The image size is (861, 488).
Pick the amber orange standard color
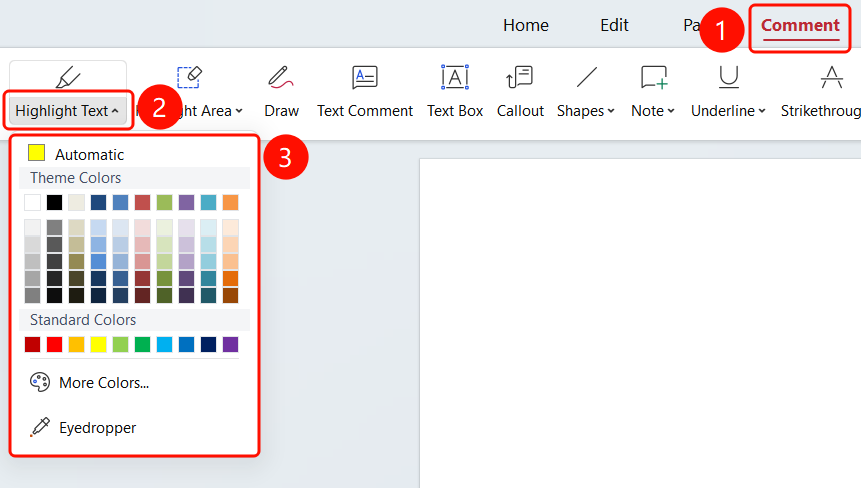point(76,344)
